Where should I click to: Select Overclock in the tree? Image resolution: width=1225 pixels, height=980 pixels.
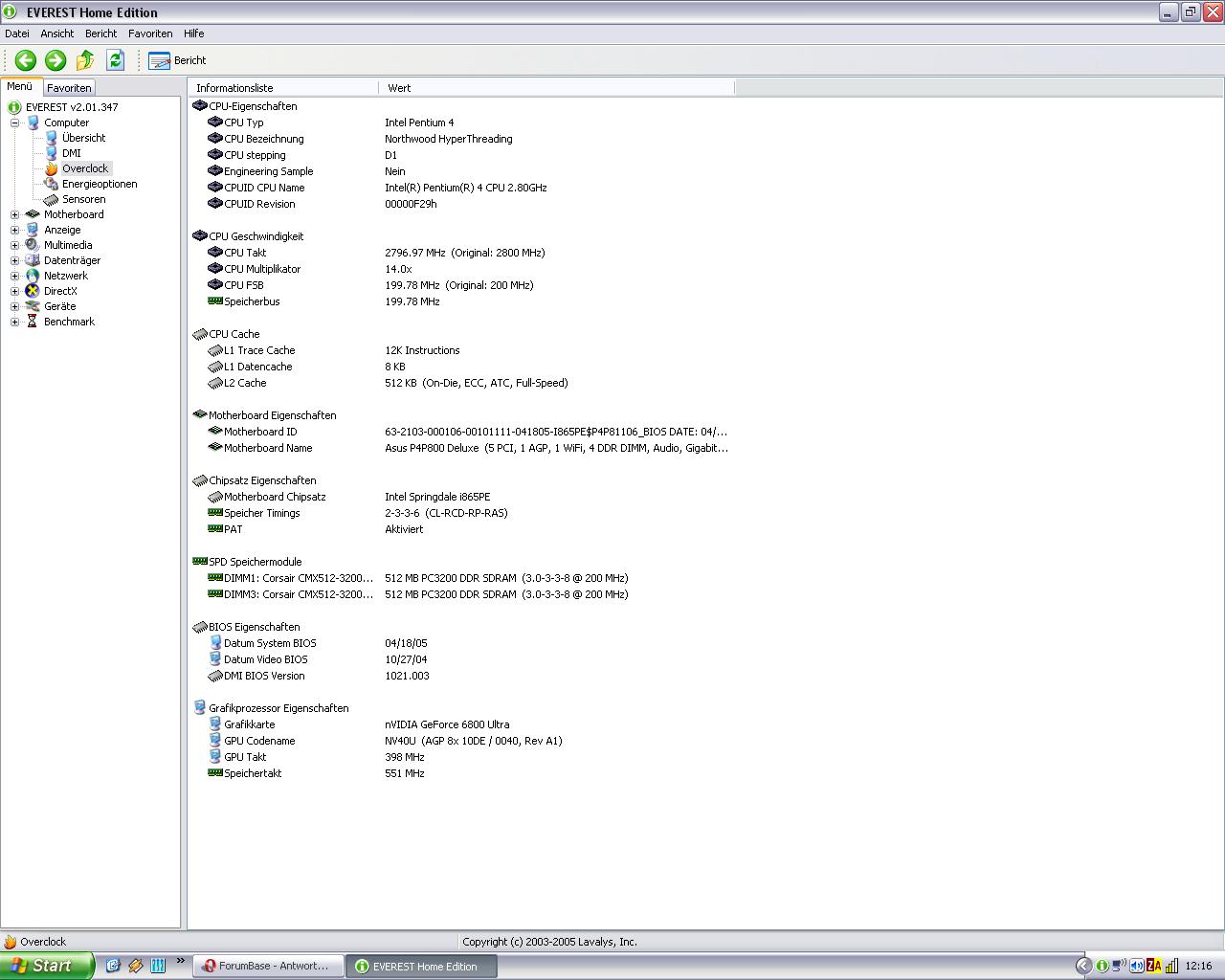85,168
